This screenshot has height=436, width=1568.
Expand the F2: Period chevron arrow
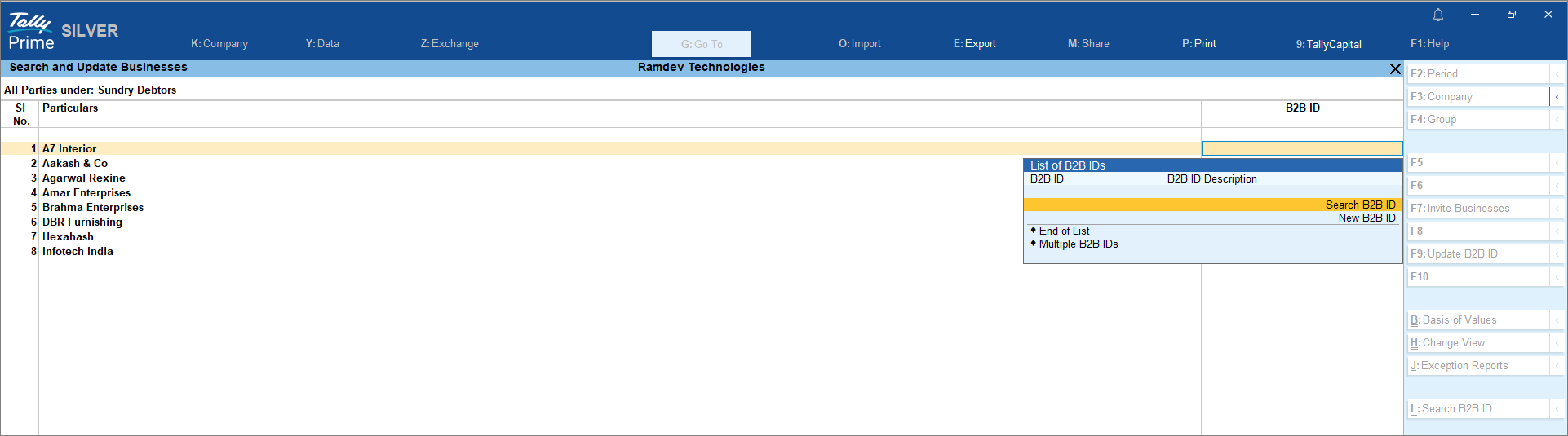(x=1557, y=74)
